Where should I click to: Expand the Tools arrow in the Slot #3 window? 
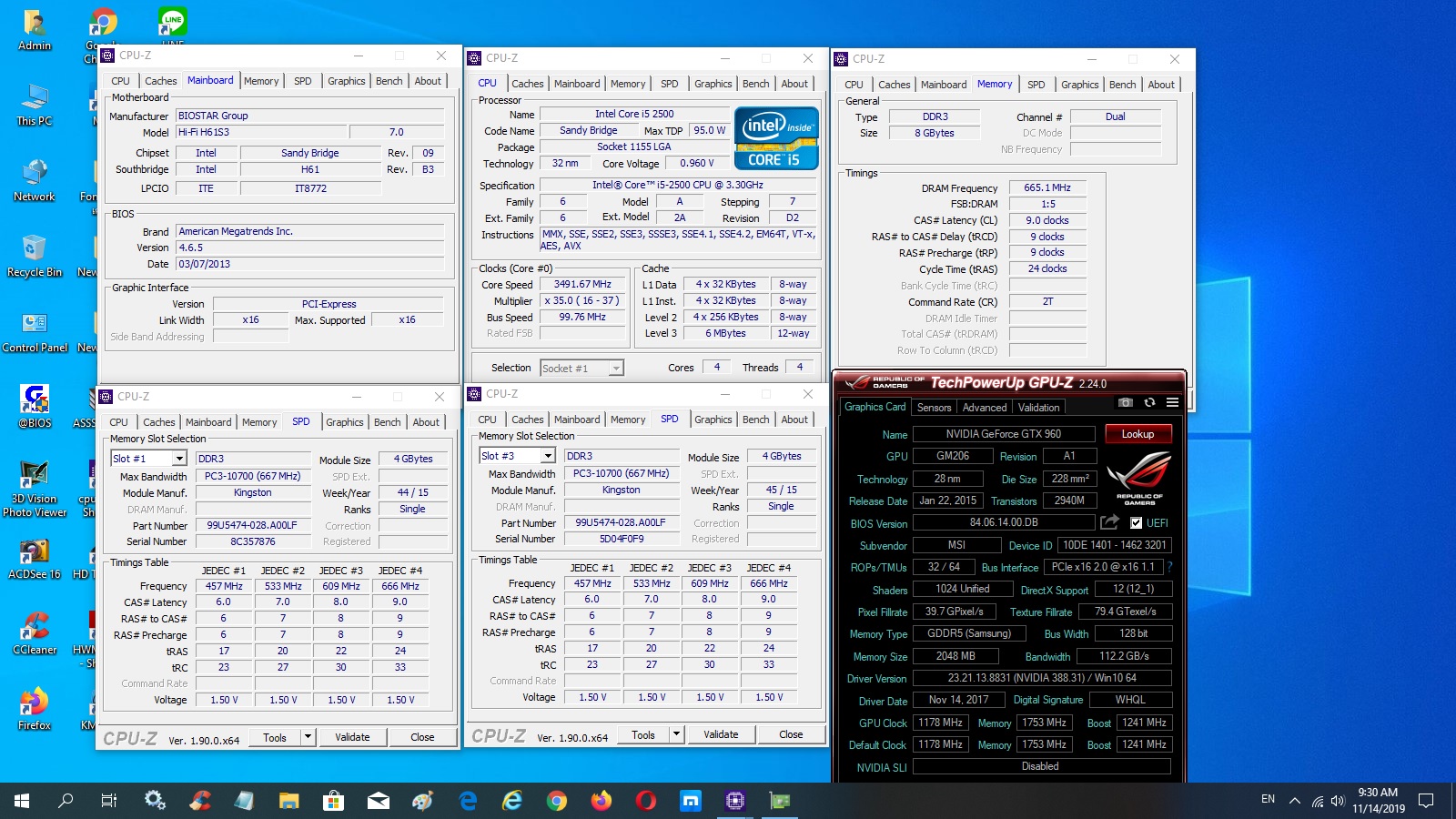point(676,734)
